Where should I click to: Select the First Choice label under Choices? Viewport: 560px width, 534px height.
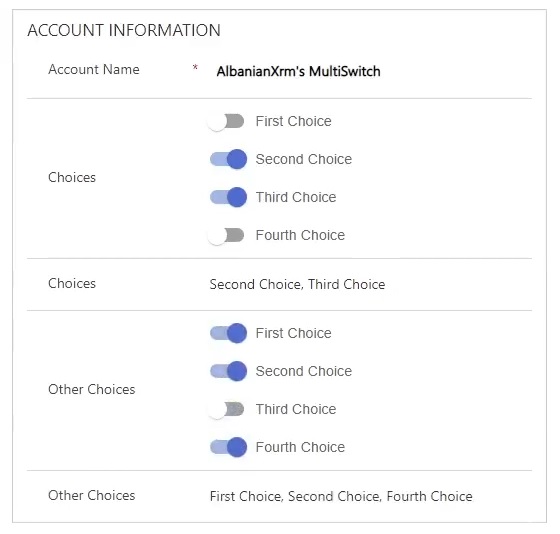click(294, 121)
